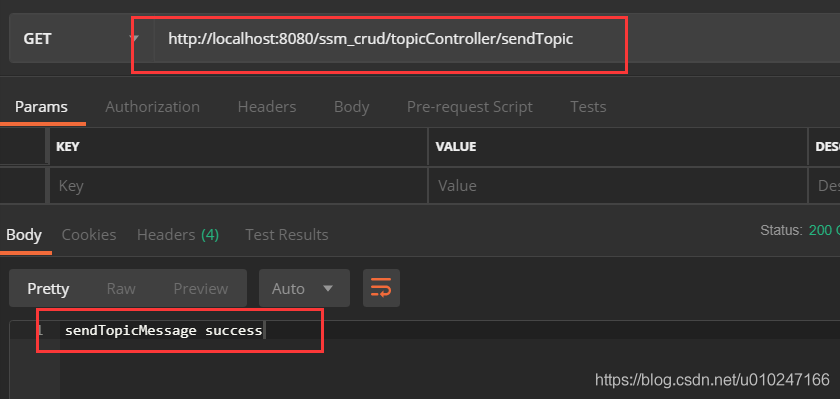840x399 pixels.
Task: Open the GET method dropdown
Action: coord(81,39)
